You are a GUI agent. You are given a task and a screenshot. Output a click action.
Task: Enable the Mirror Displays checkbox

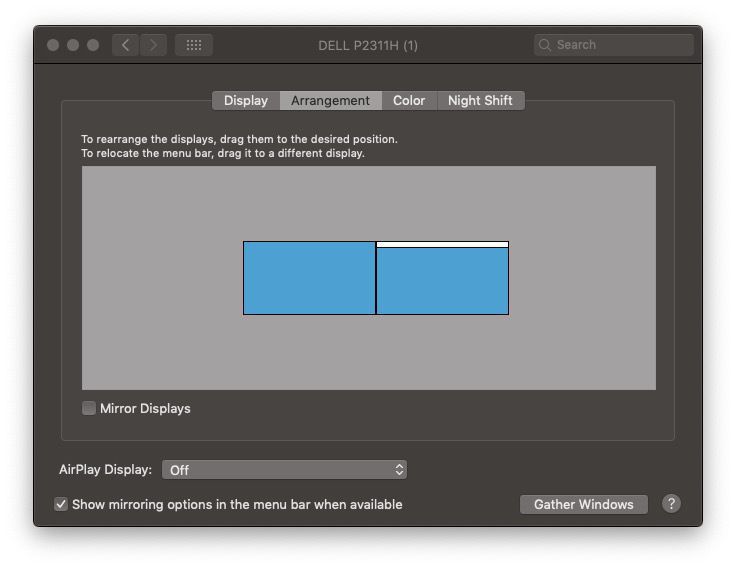(x=89, y=408)
